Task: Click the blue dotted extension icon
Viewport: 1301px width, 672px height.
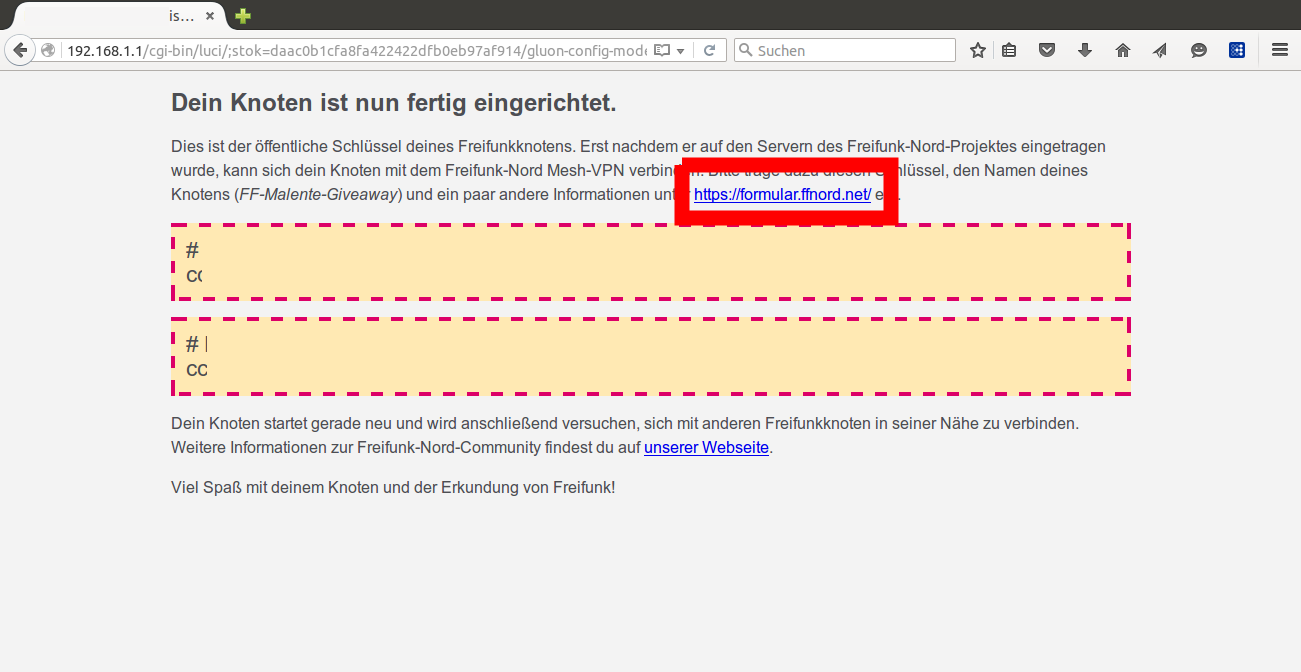Action: point(1237,50)
